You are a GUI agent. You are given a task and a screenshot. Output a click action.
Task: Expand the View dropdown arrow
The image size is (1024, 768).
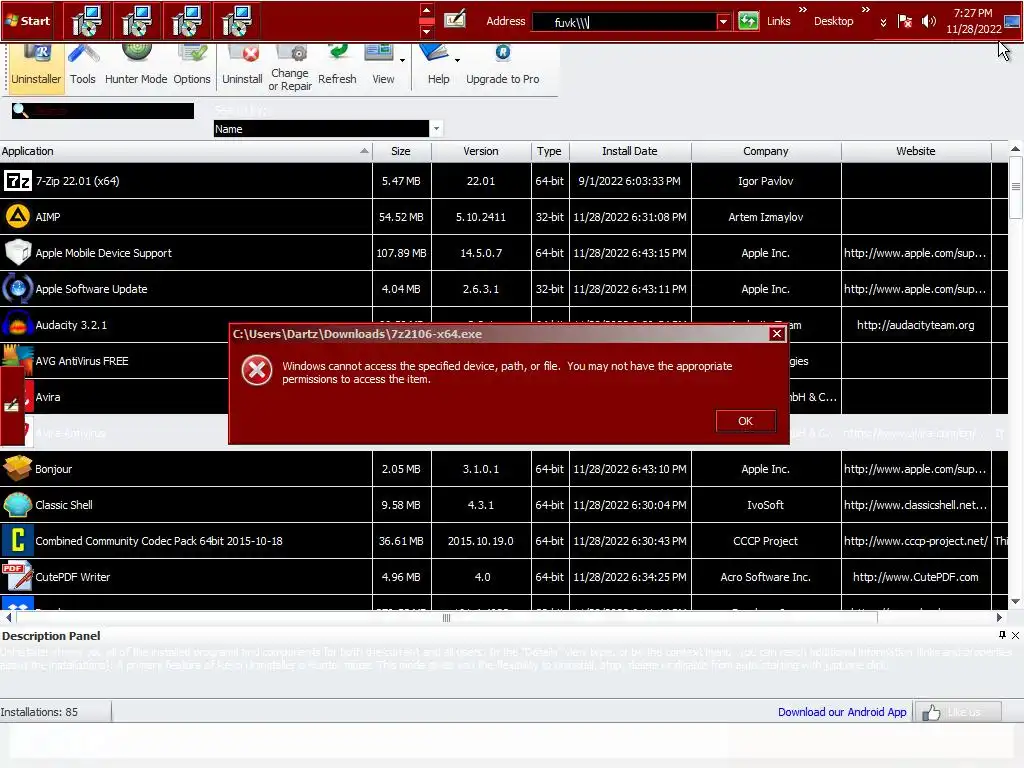[x=402, y=60]
